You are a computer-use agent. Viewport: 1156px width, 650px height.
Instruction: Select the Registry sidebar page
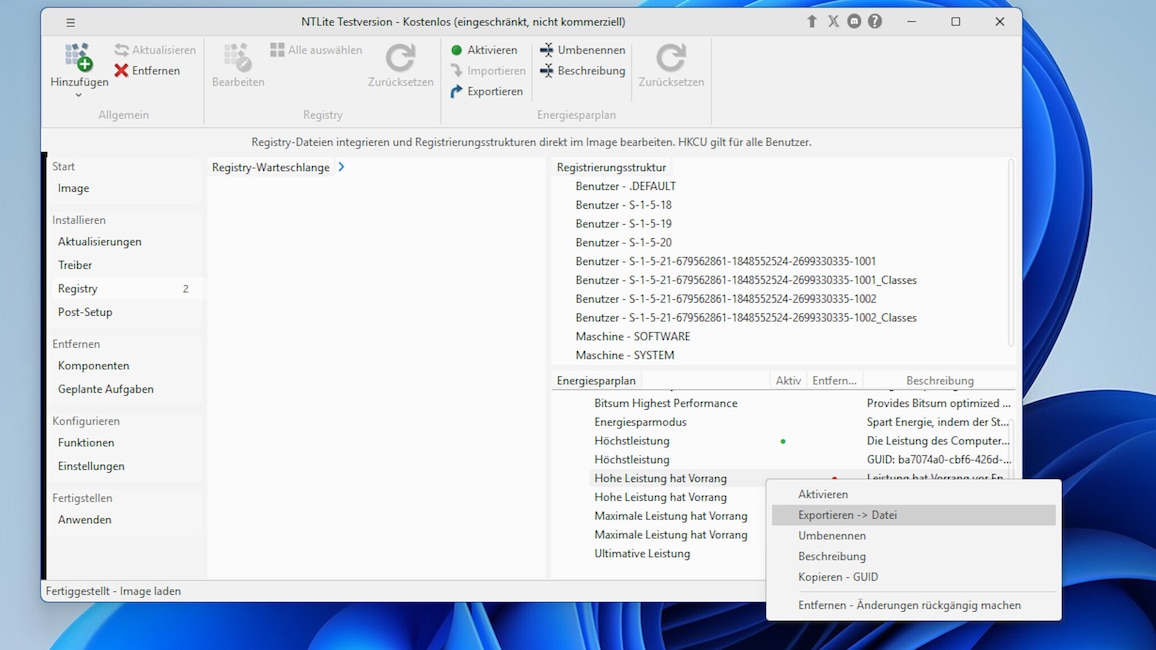(x=123, y=289)
